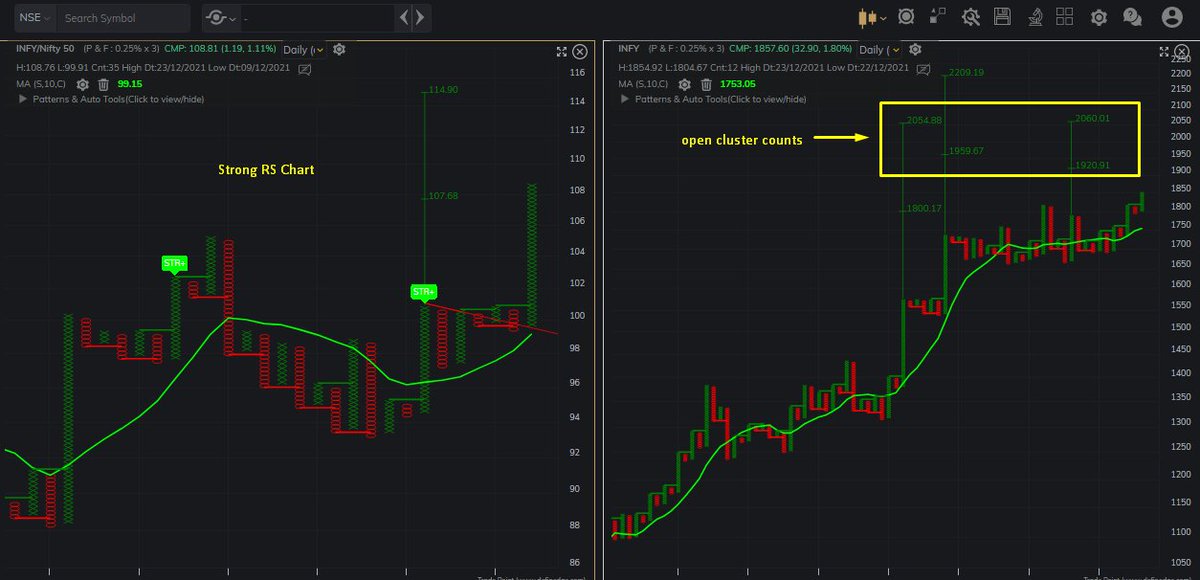Click the empty watchlist name field
Screen dimensions: 1200x580
[x=316, y=17]
